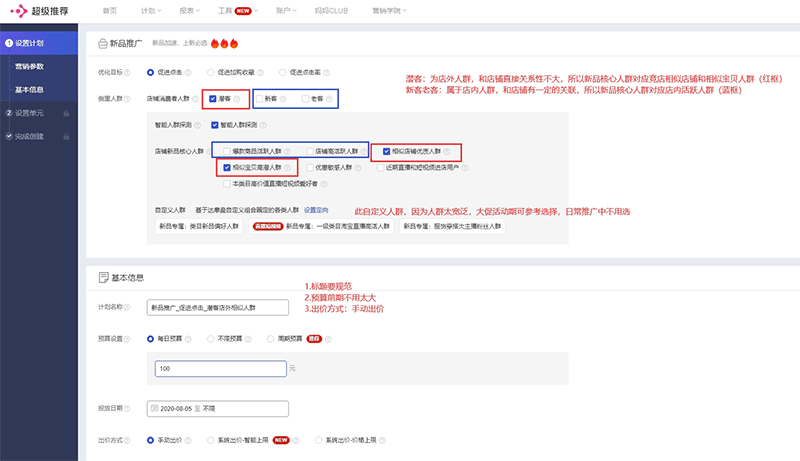Click the lock icon next to 设置单元
Screen dimensions: 800x461
65,113
